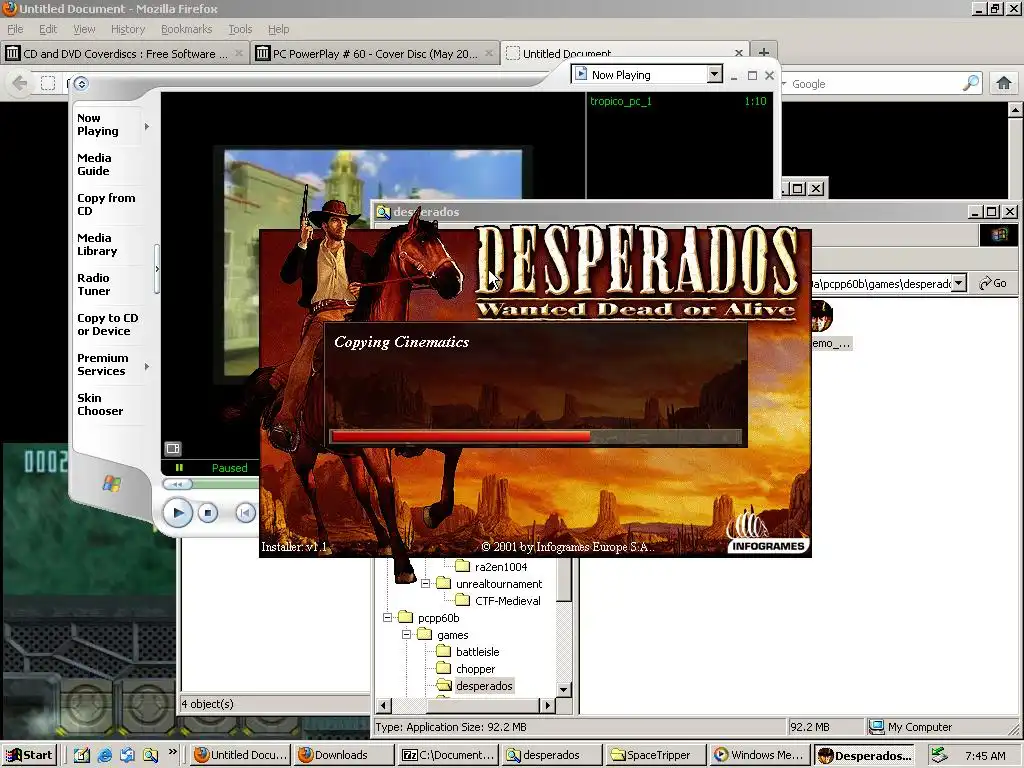Switch to SpaceTripper taskbar button
Image resolution: width=1024 pixels, height=768 pixels.
click(x=656, y=755)
